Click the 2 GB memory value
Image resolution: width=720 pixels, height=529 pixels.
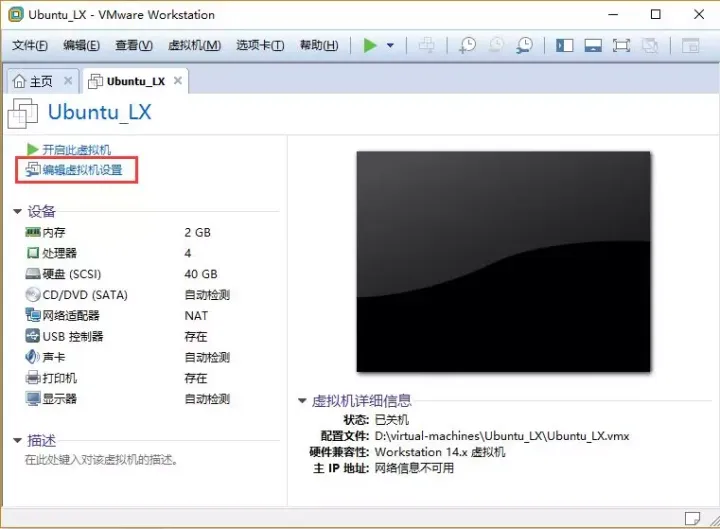coord(197,232)
